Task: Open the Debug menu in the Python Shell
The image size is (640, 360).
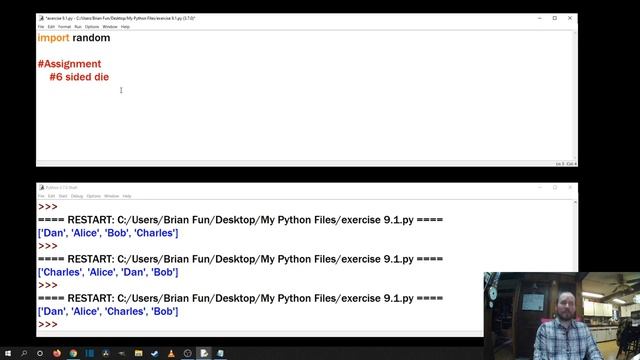Action: point(77,196)
